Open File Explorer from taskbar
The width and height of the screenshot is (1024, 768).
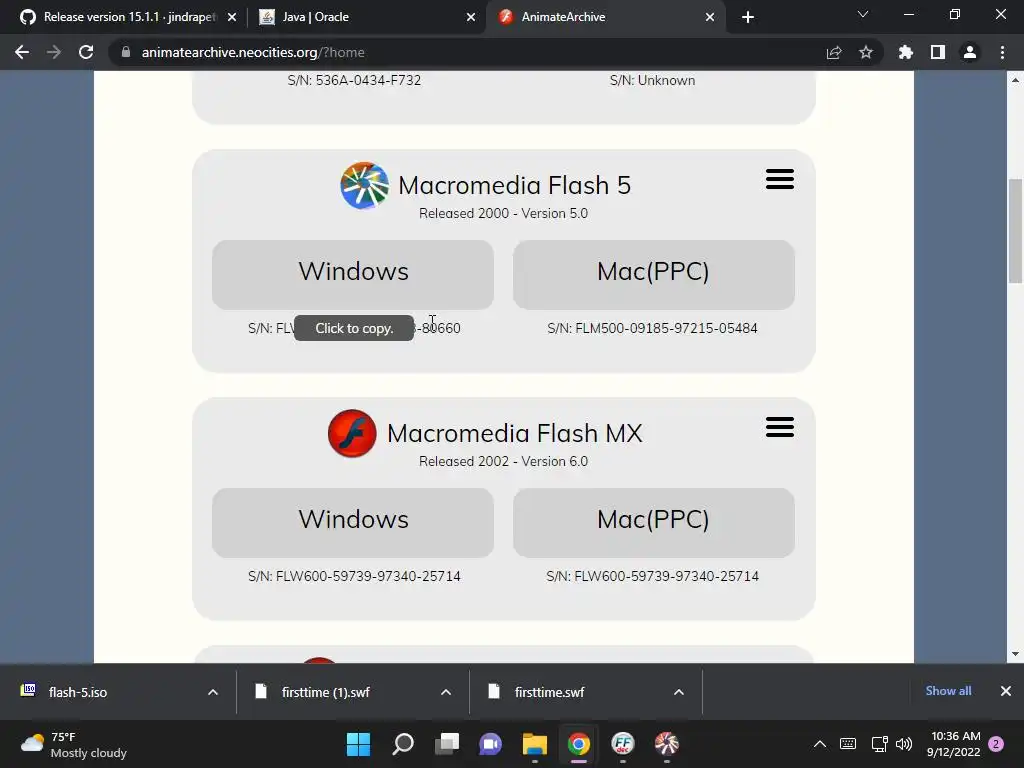point(535,744)
